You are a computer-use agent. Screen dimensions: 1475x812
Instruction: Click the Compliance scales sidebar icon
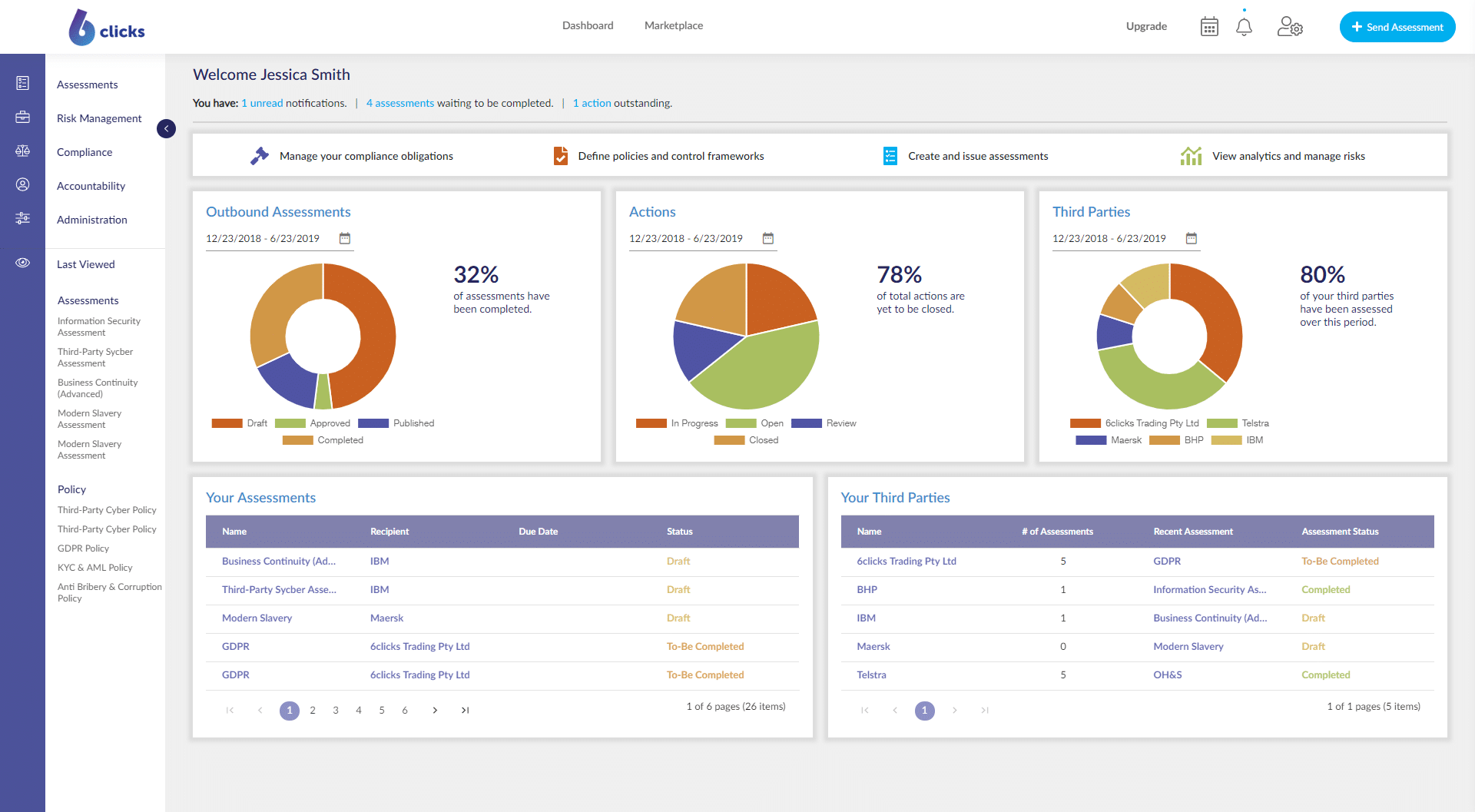pyautogui.click(x=23, y=151)
